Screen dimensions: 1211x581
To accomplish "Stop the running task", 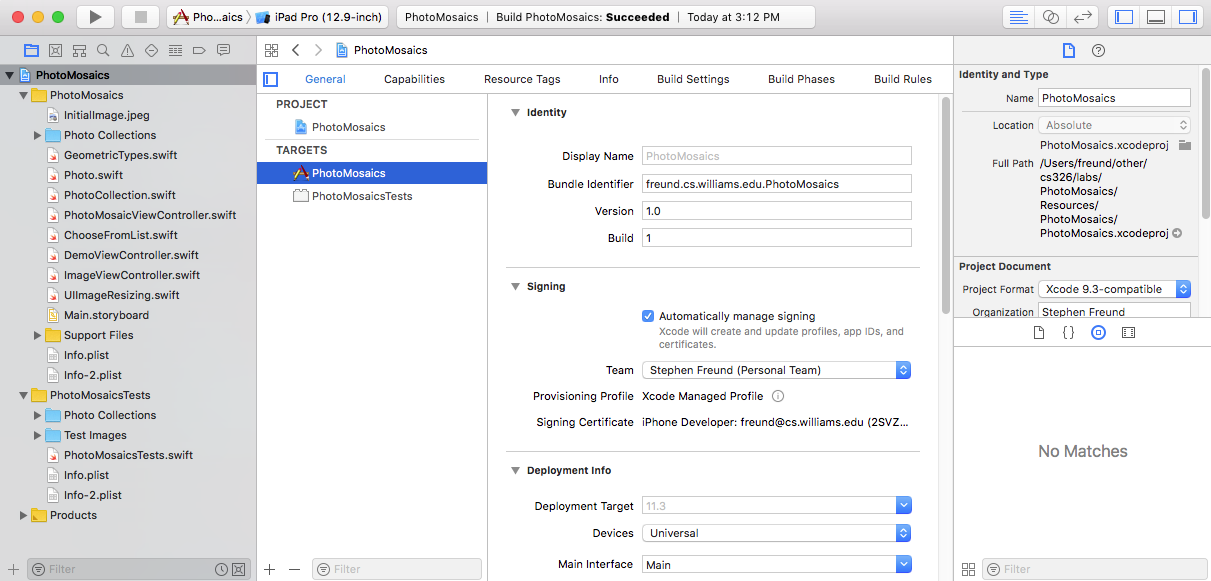I will point(140,17).
